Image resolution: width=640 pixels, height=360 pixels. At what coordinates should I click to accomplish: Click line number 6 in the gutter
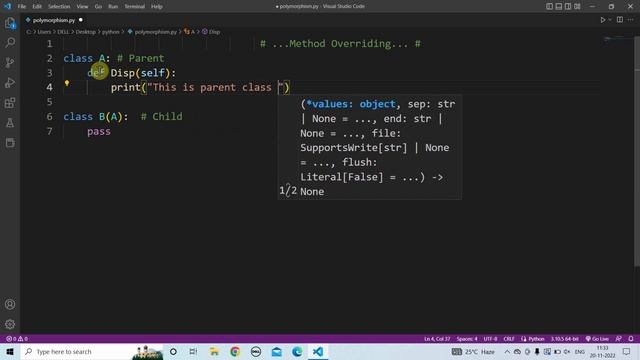coord(49,117)
